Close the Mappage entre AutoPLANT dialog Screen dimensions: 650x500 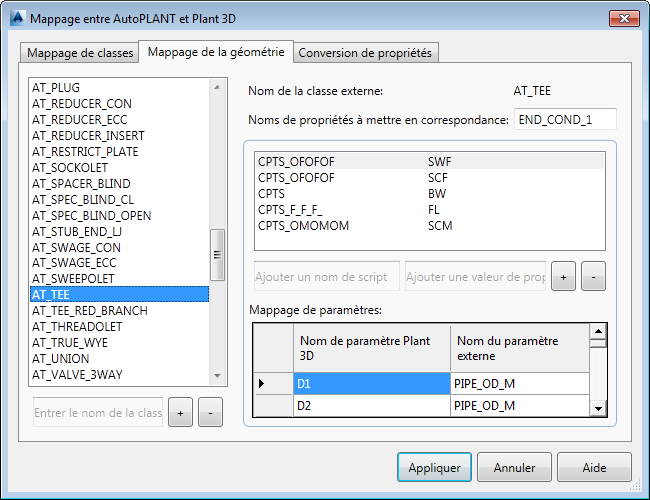(x=624, y=18)
